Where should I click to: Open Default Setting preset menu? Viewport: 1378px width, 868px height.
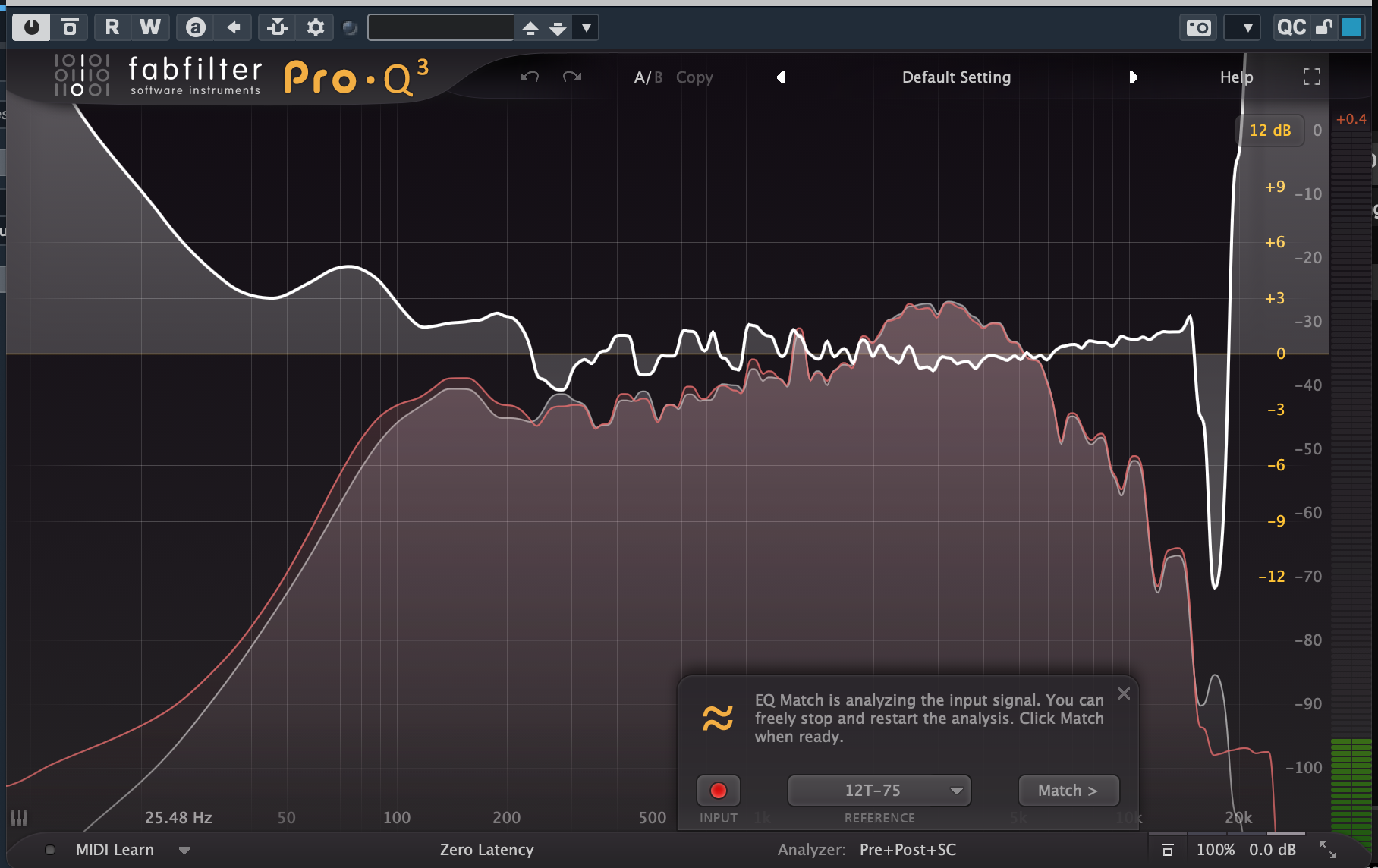click(956, 77)
